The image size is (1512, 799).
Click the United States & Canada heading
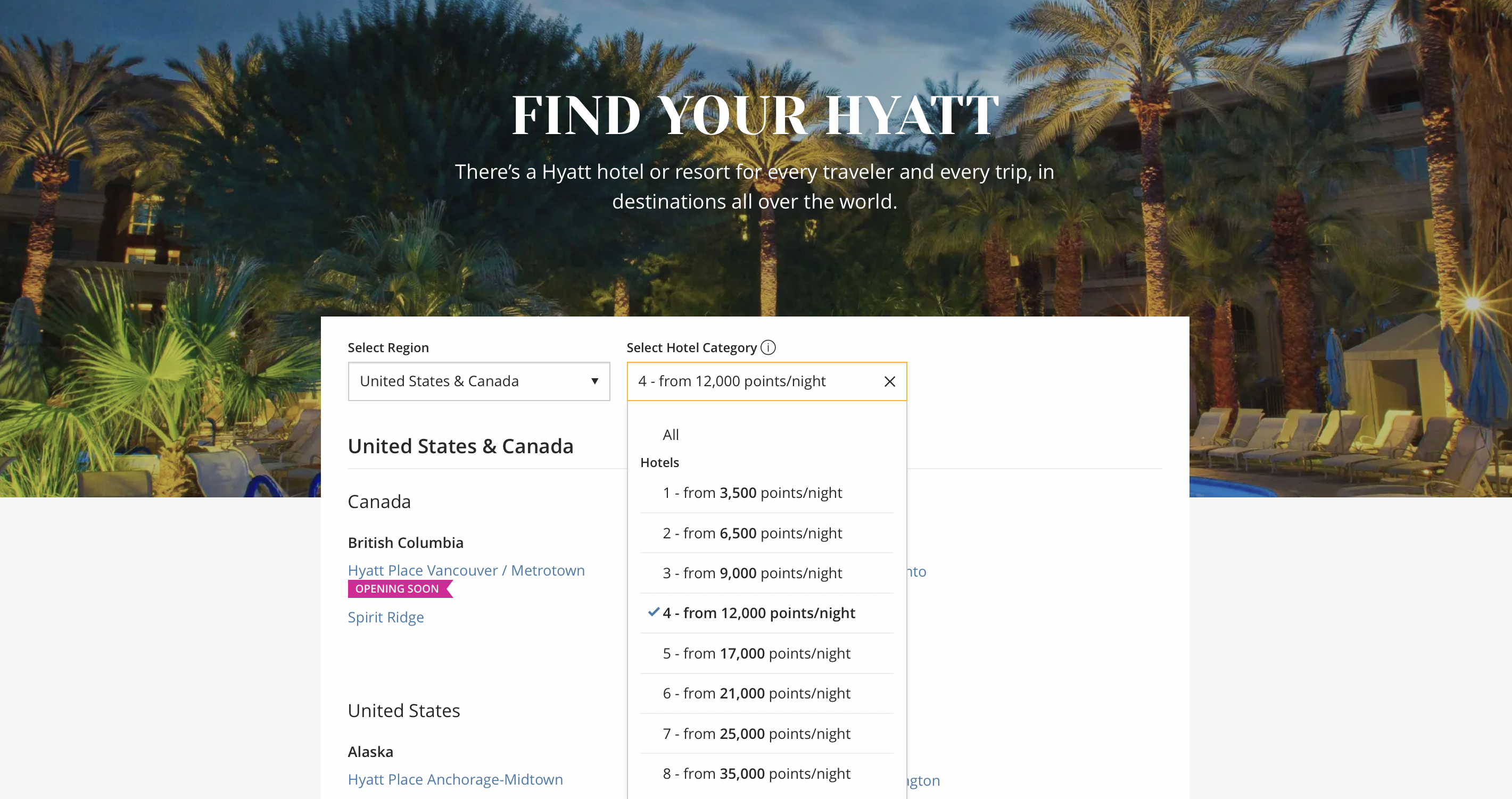(460, 446)
